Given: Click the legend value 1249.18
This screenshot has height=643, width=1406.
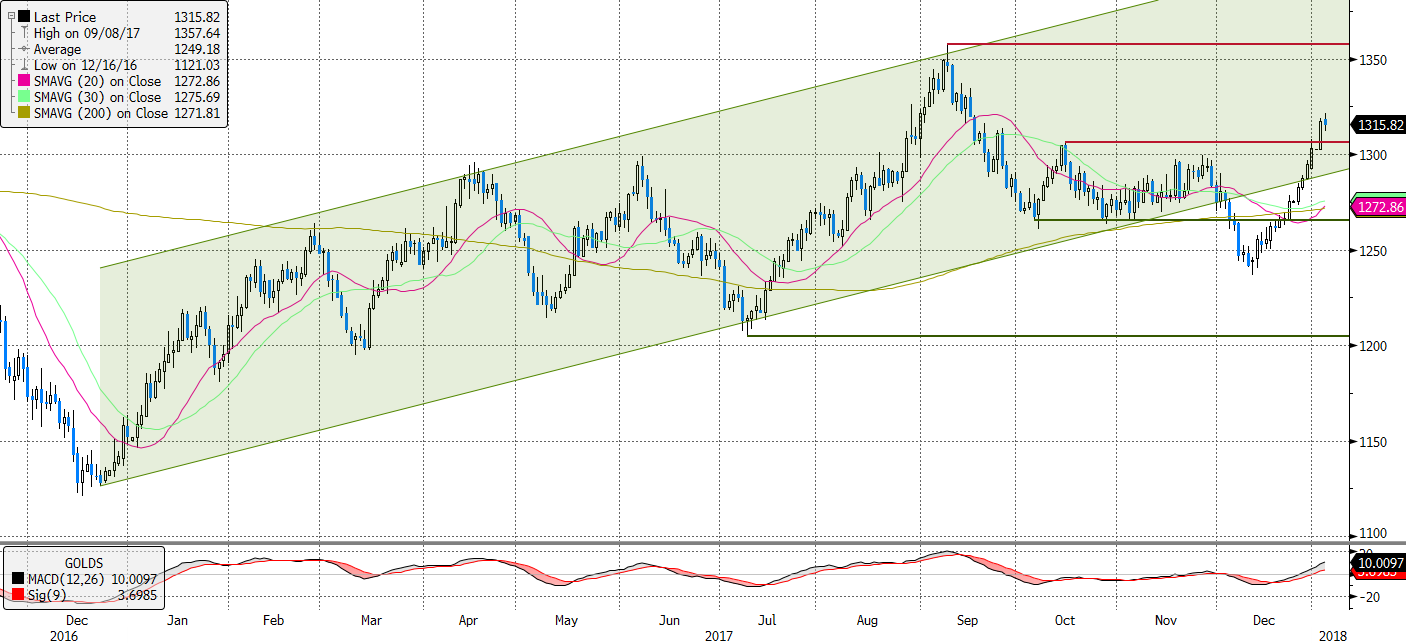Looking at the screenshot, I should click(198, 49).
